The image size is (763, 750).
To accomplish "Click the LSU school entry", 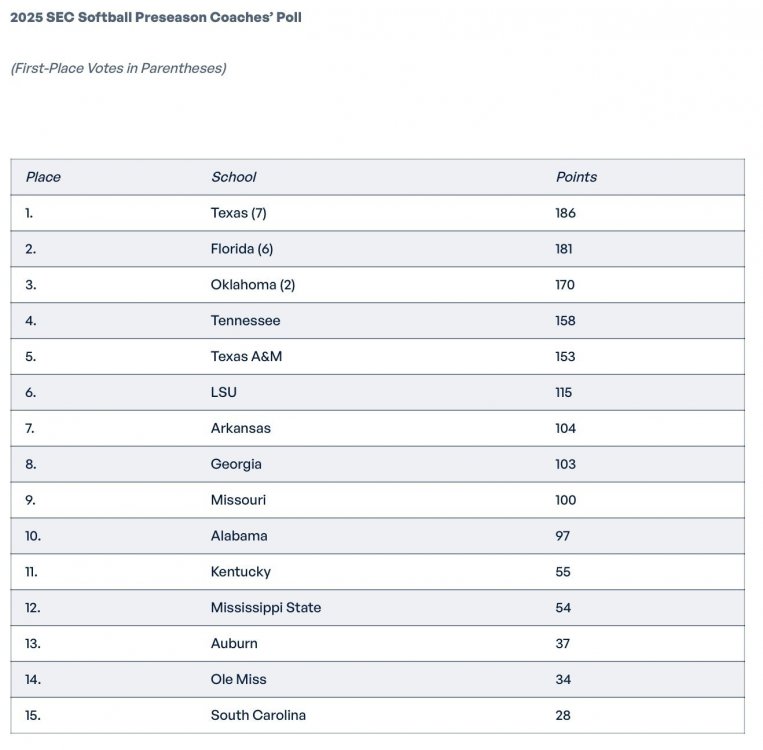I will (x=224, y=393).
